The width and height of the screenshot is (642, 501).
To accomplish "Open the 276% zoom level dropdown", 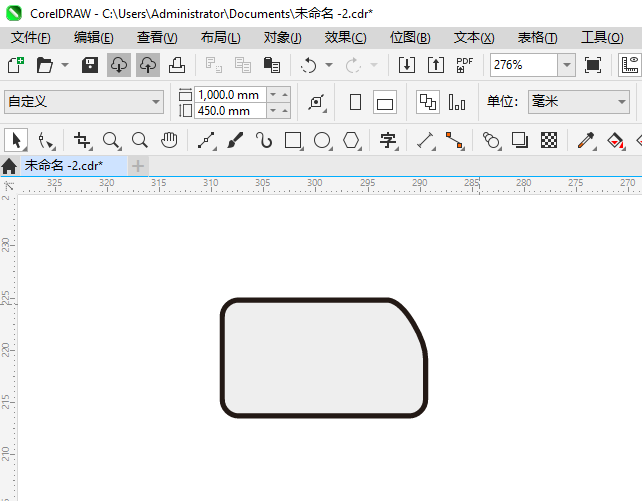I will click(566, 65).
